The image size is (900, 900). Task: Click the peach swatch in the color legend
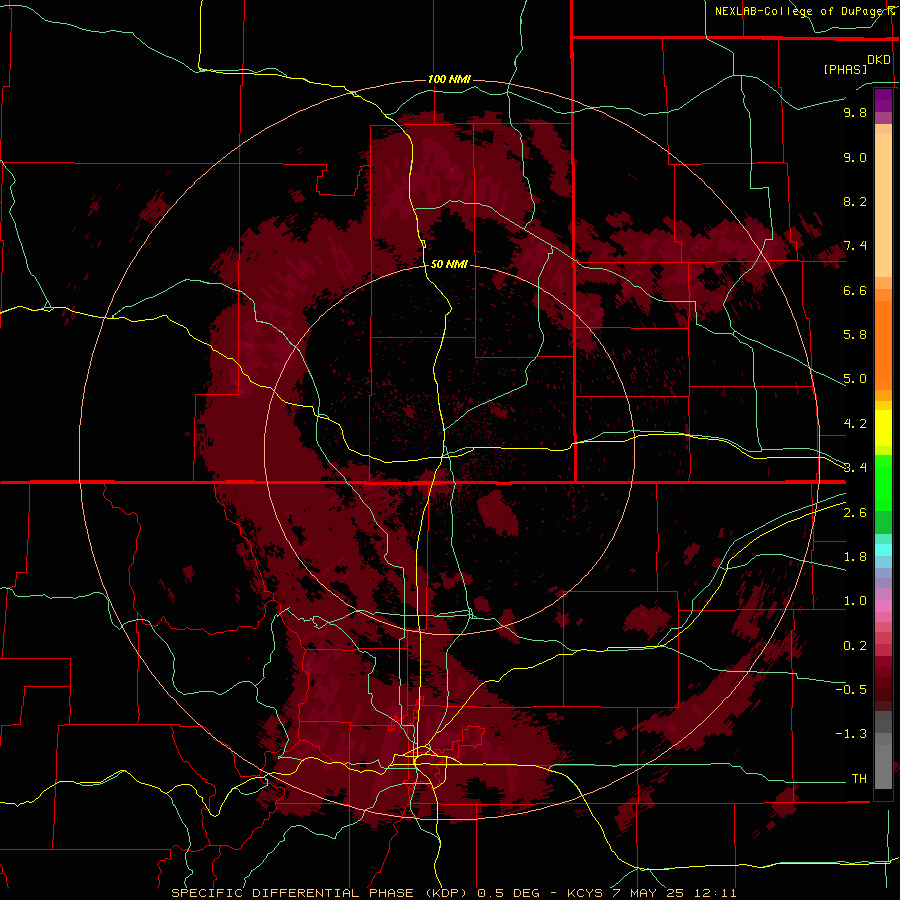[883, 205]
